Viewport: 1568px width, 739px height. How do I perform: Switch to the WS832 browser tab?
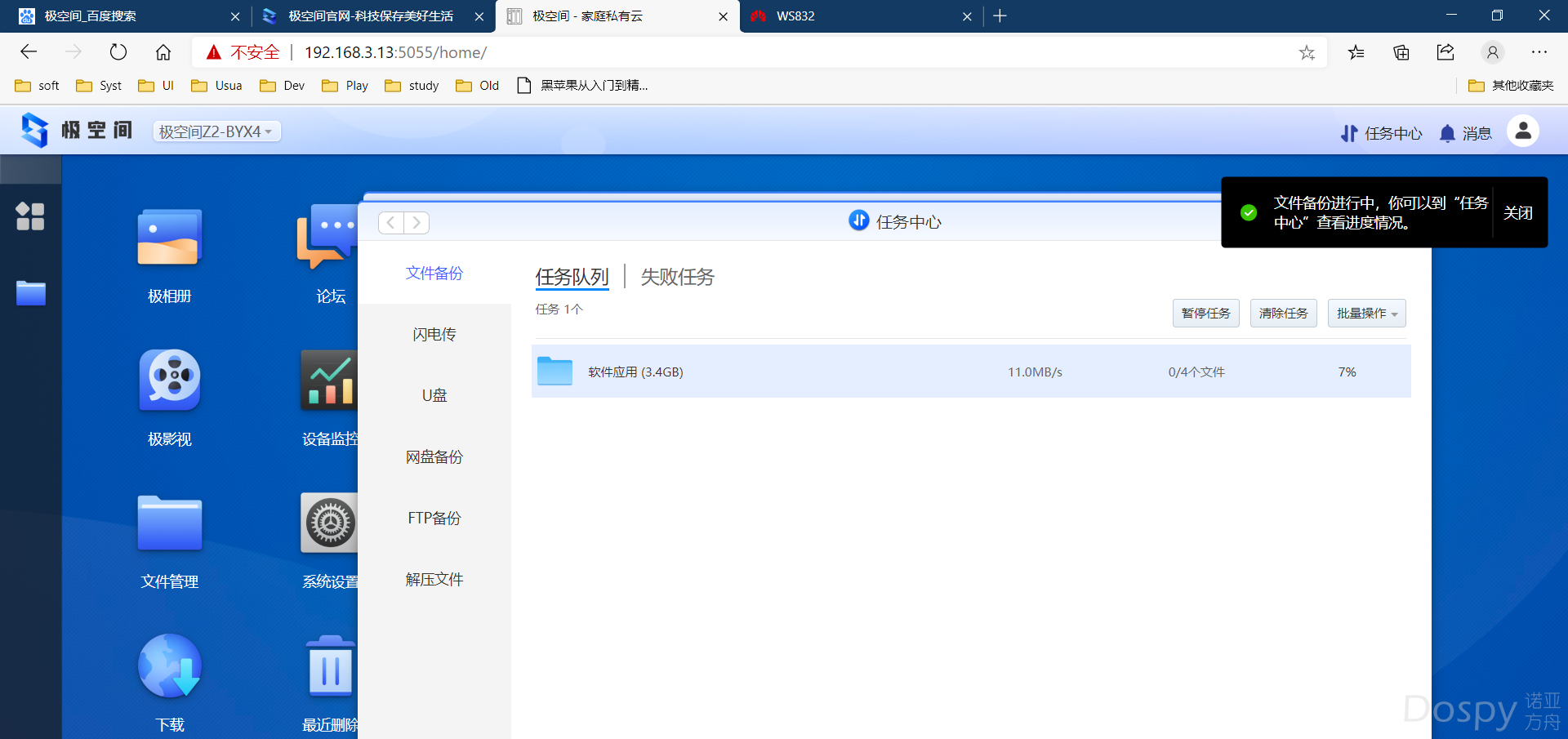click(x=860, y=16)
